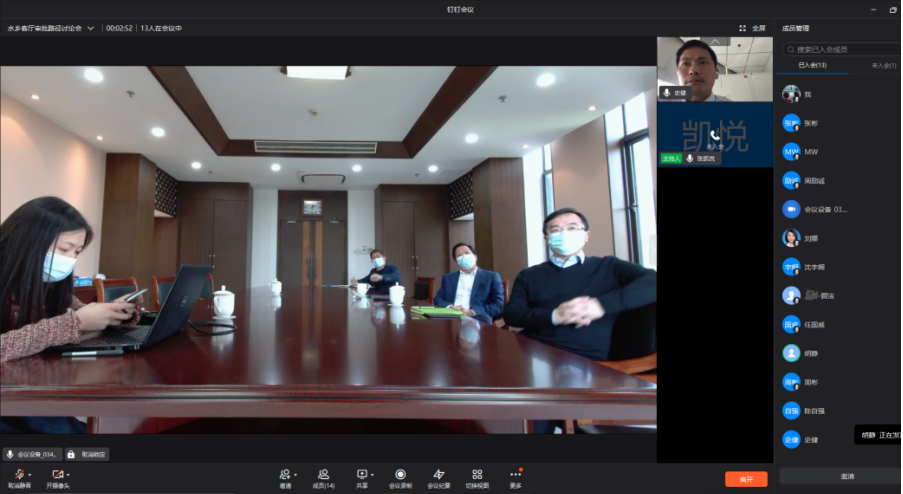This screenshot has width=903, height=494.
Task: Enter 全屏 fullscreen mode
Action: (752, 28)
